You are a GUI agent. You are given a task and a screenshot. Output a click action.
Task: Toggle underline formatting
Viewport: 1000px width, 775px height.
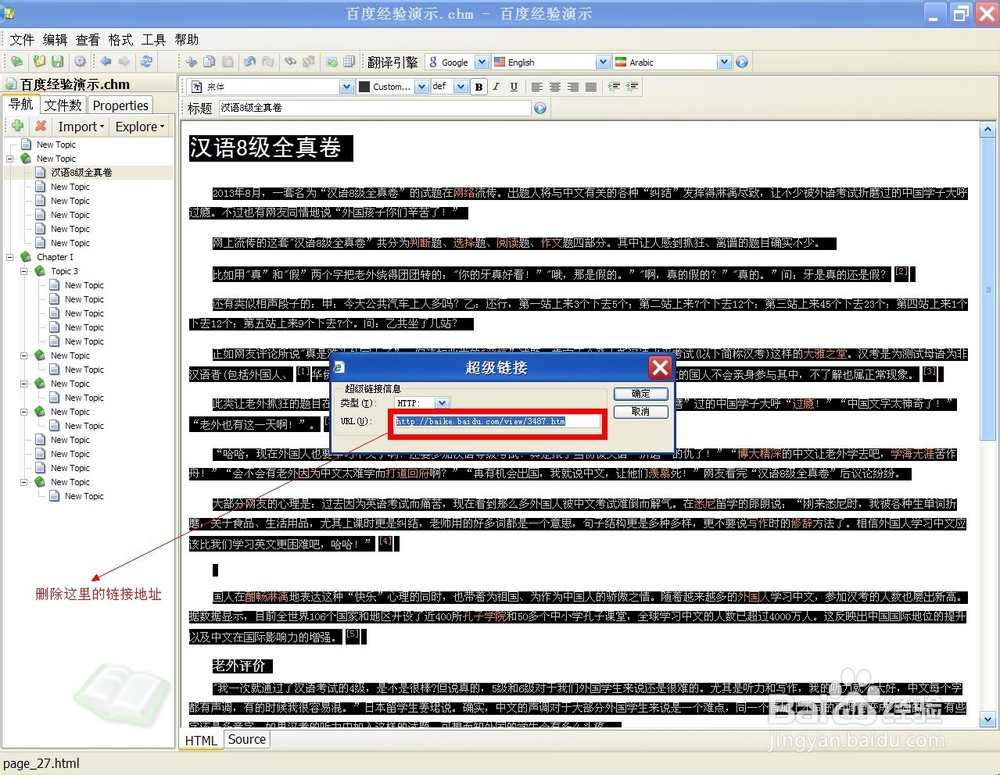[x=514, y=87]
